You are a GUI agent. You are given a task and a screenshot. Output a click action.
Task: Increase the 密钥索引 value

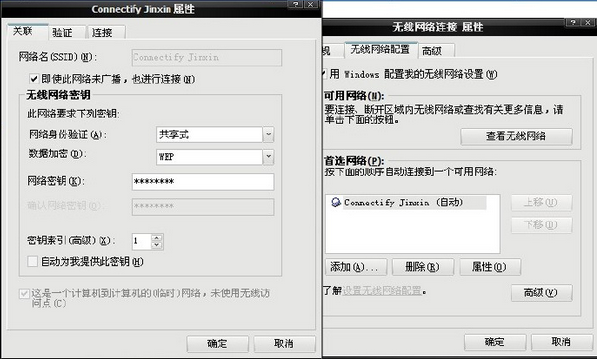pos(156,238)
